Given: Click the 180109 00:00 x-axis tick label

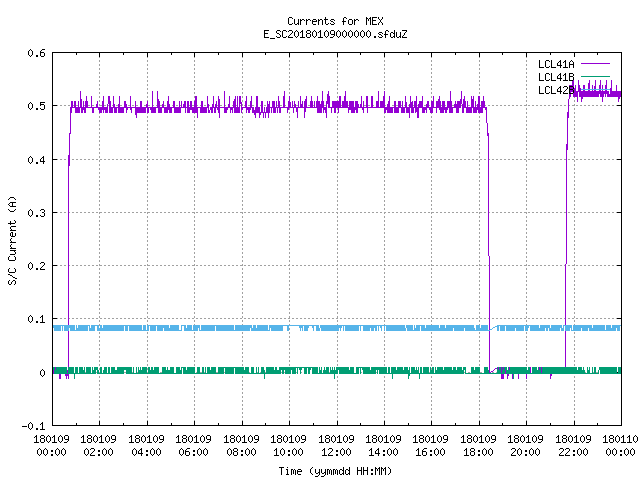Looking at the screenshot, I should tap(51, 446).
